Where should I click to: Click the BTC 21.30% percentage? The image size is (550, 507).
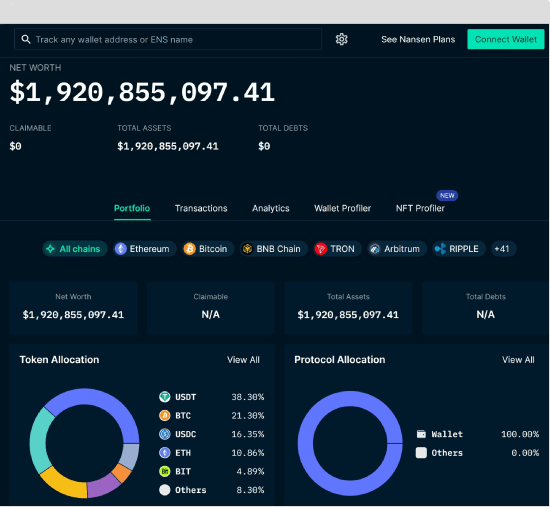point(248,415)
